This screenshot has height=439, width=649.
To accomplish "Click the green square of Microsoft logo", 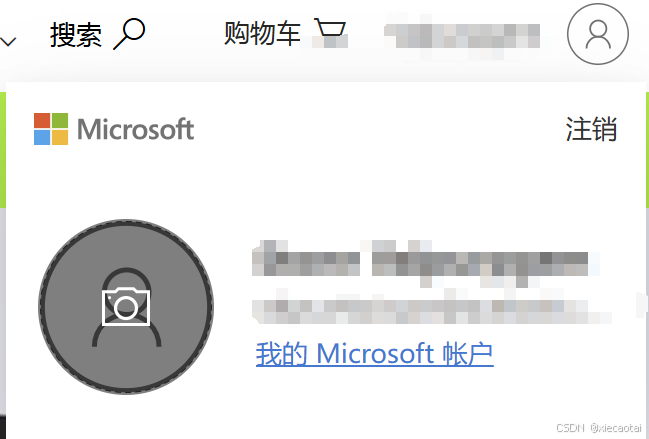I will point(60,120).
